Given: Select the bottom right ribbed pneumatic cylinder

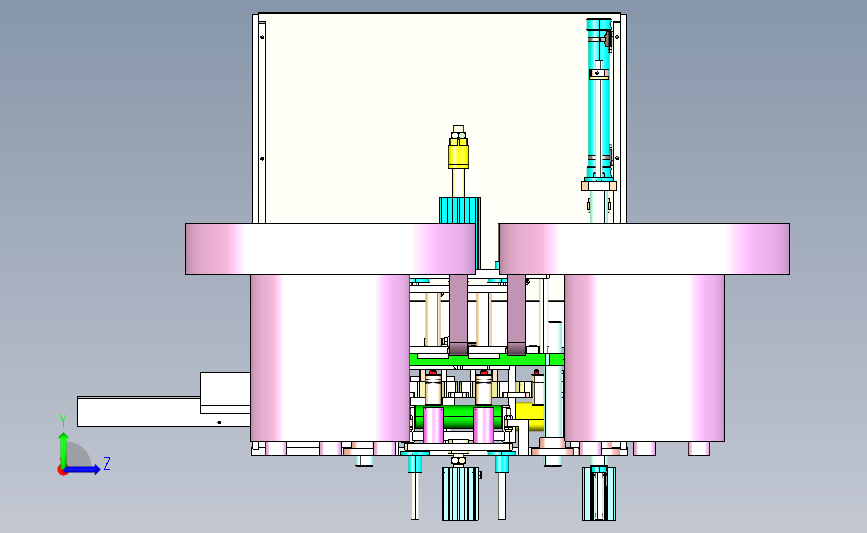Looking at the screenshot, I should [x=598, y=493].
